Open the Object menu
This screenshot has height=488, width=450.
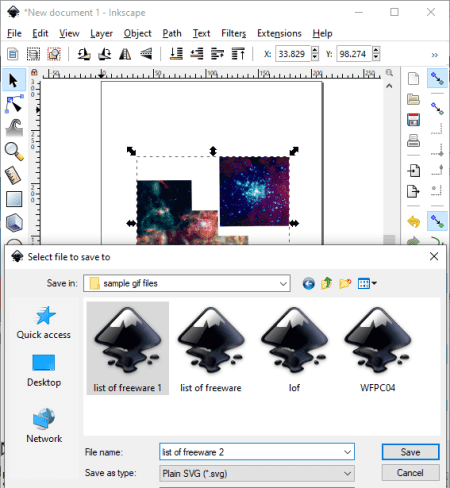tap(137, 33)
